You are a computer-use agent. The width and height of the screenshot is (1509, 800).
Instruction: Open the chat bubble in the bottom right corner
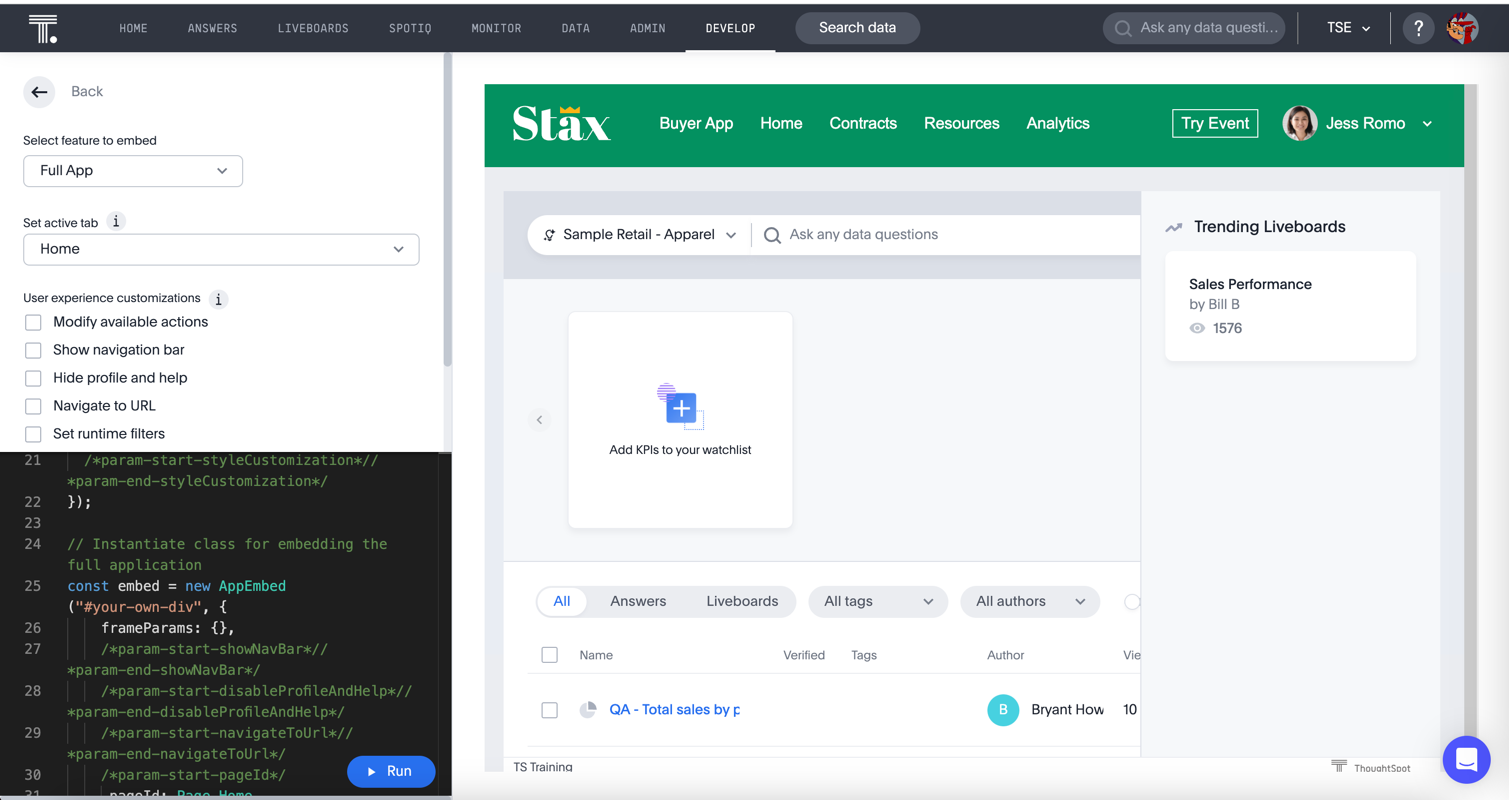pyautogui.click(x=1466, y=760)
